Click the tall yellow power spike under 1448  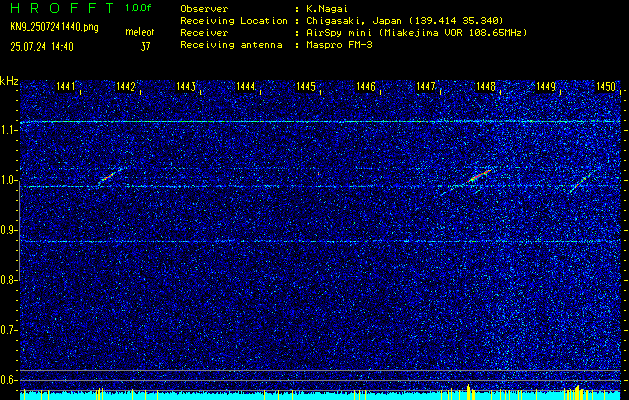click(x=469, y=392)
